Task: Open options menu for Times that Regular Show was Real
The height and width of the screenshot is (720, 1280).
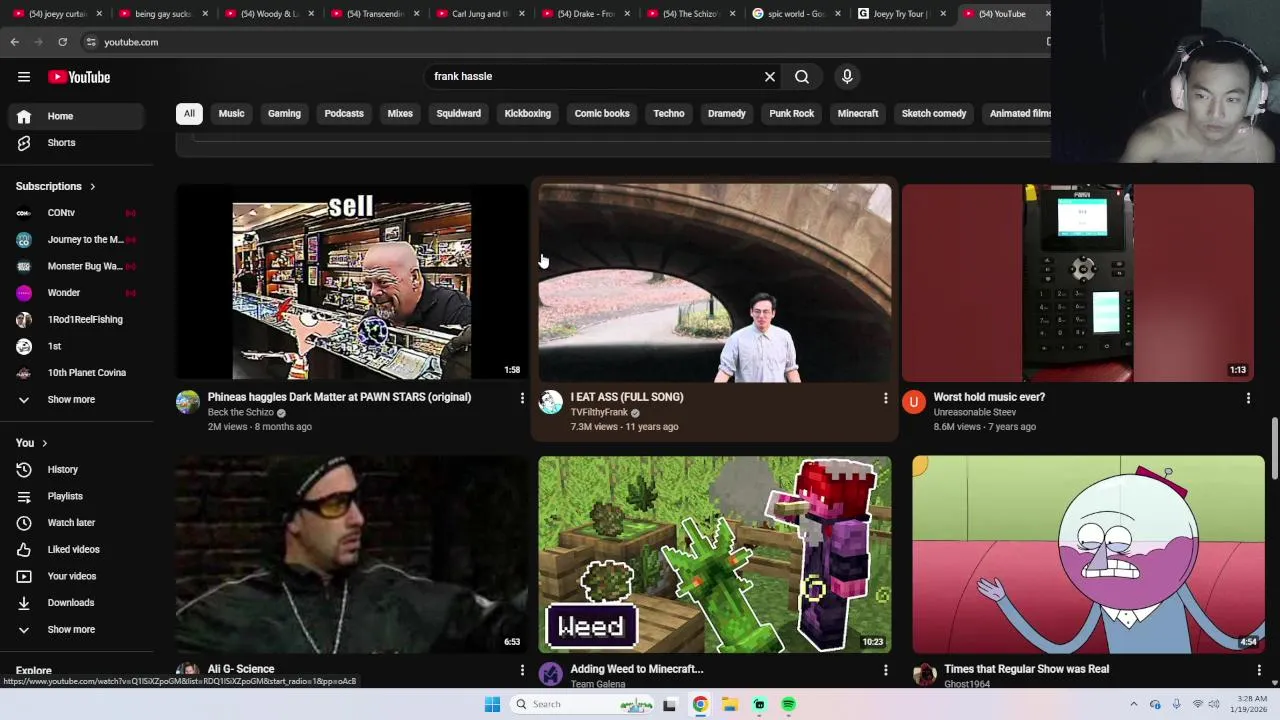Action: click(1259, 669)
